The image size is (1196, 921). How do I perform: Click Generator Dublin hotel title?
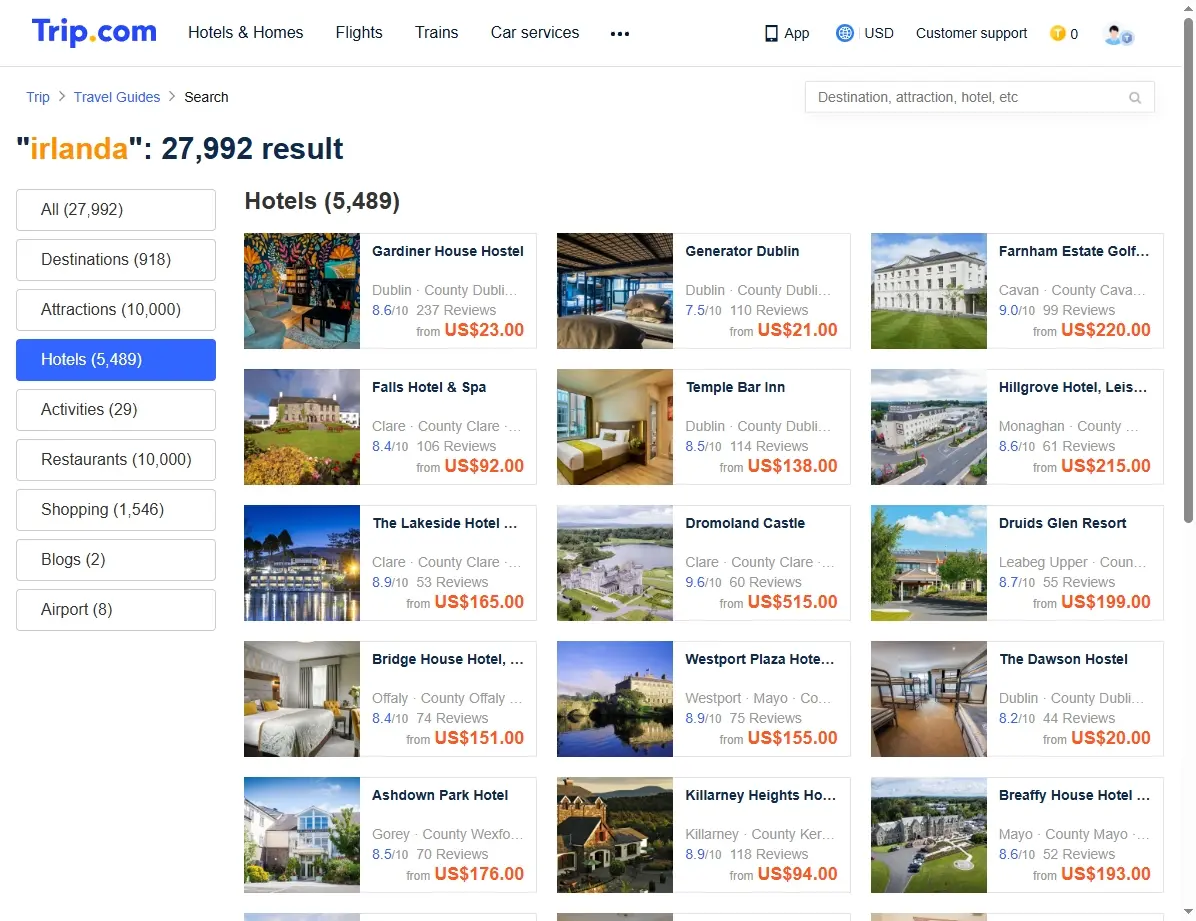[742, 251]
